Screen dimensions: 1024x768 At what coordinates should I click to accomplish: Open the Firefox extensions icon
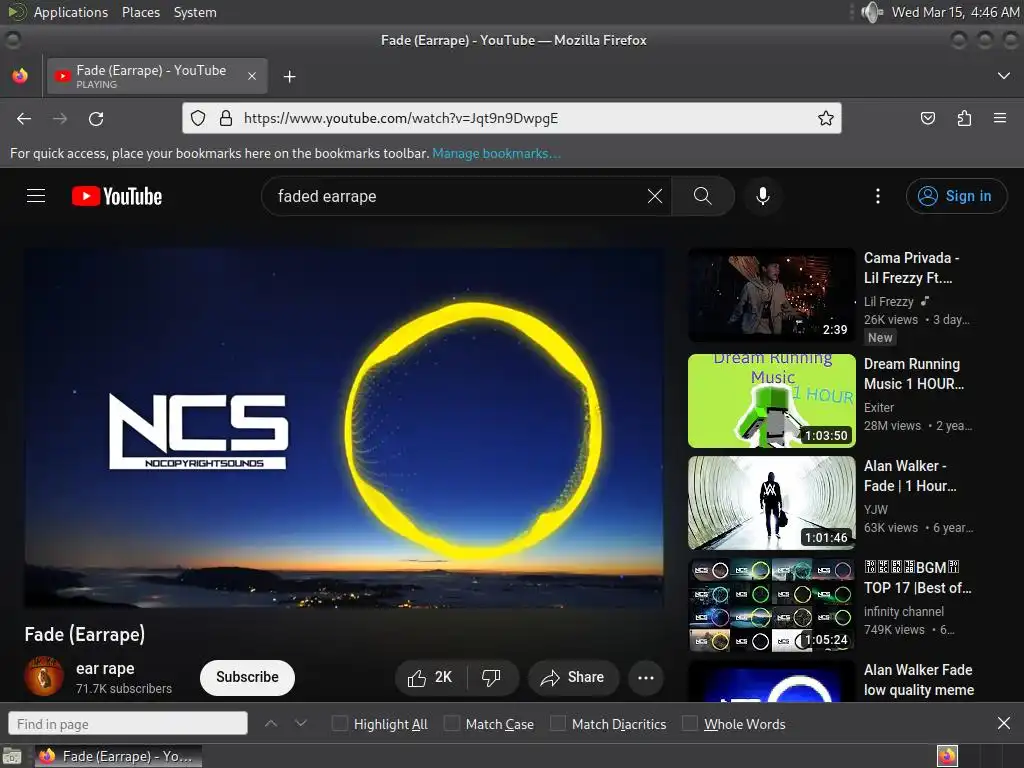coord(964,118)
